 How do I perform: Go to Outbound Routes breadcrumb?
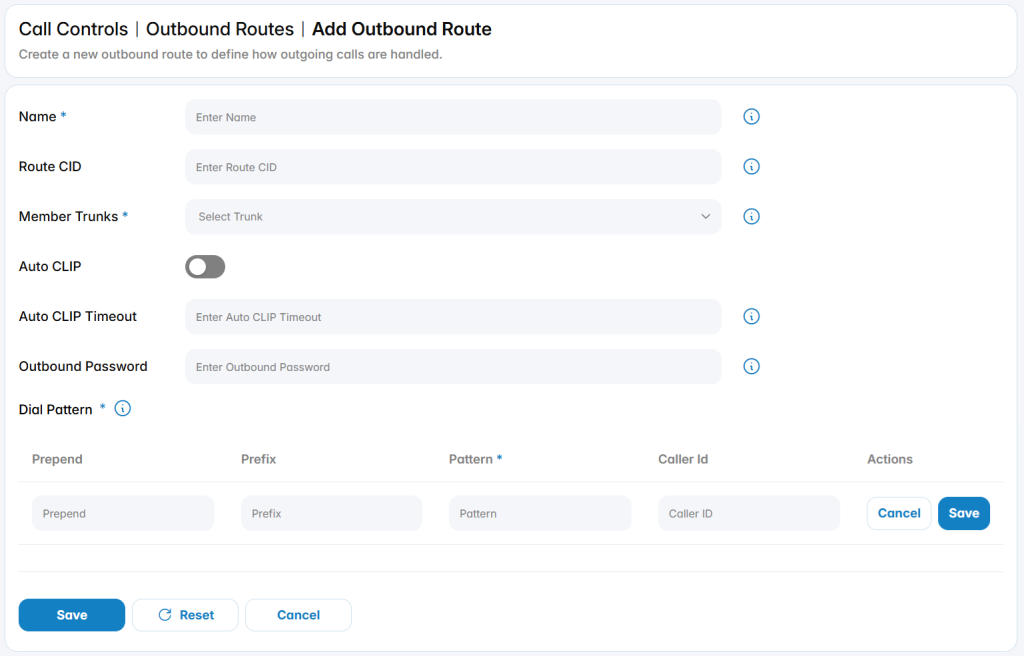coord(220,29)
